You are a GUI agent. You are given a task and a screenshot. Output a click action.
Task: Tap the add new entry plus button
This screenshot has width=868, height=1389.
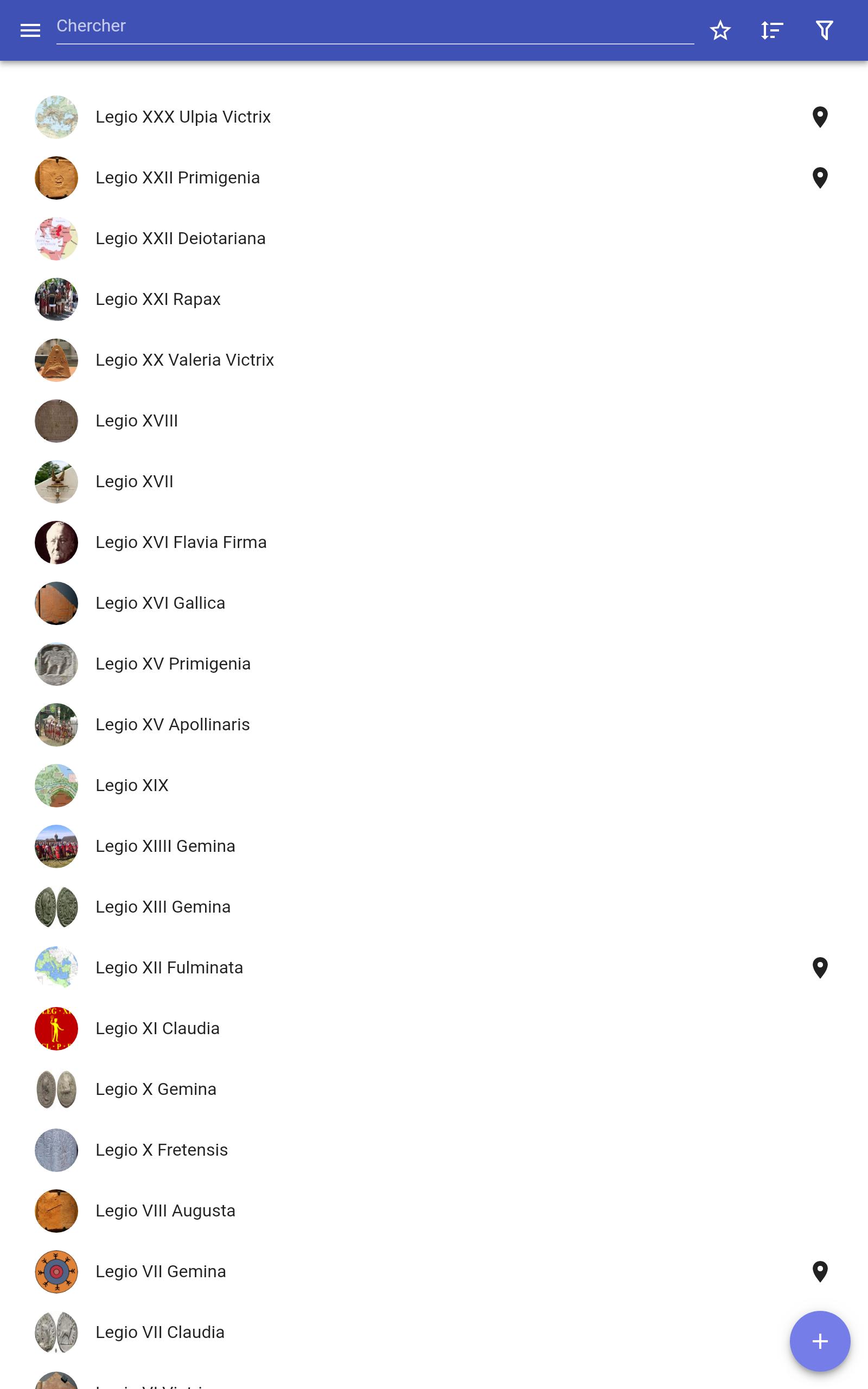[x=820, y=1341]
